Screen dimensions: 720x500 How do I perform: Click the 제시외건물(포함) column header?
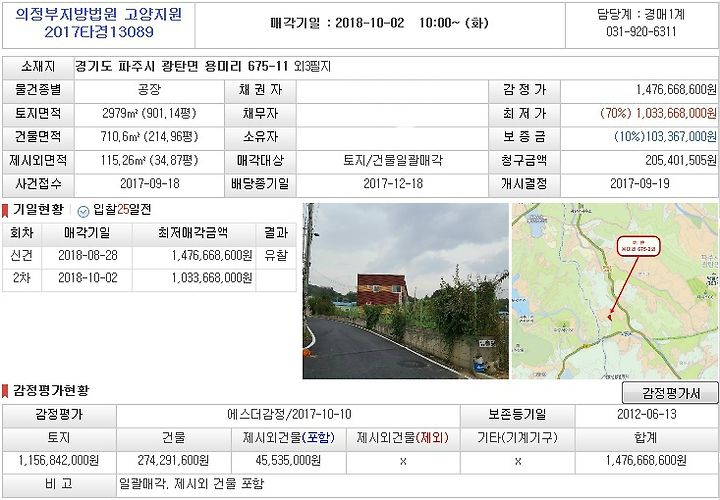pos(289,438)
